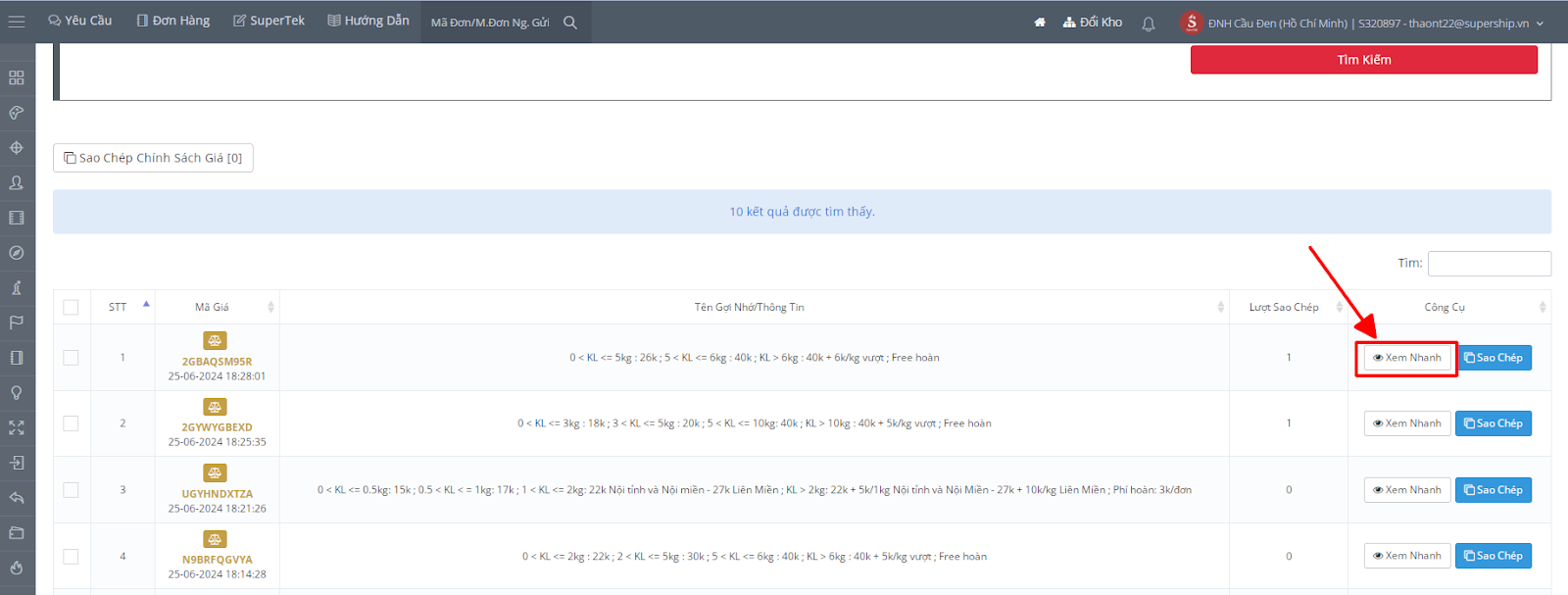Sort by Mã Giá column

[271, 307]
